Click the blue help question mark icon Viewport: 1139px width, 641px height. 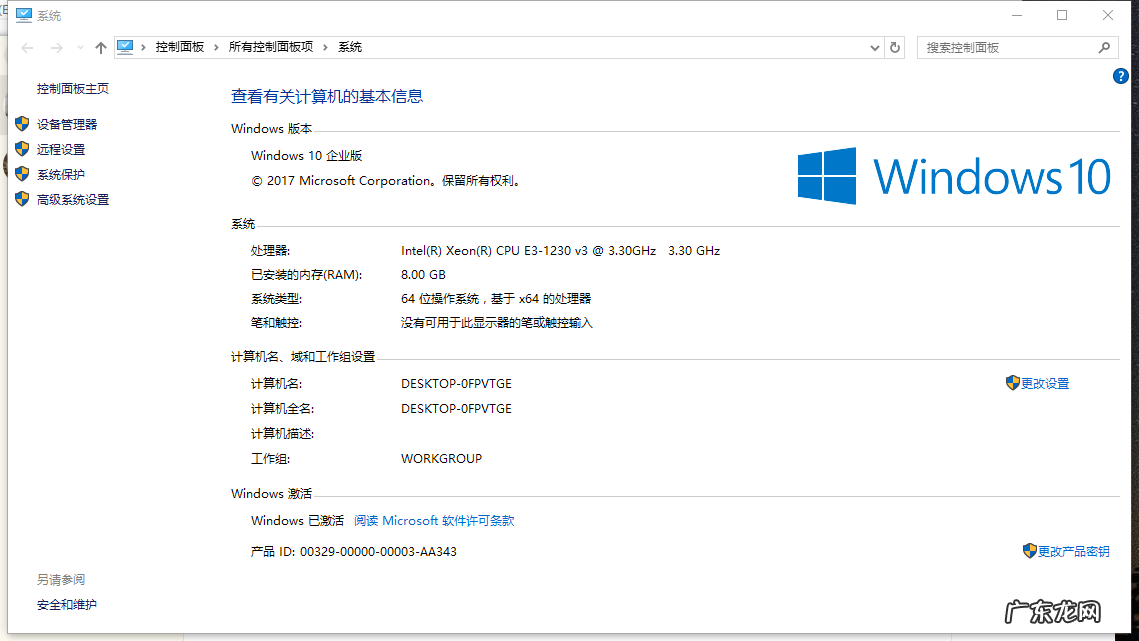(1120, 75)
